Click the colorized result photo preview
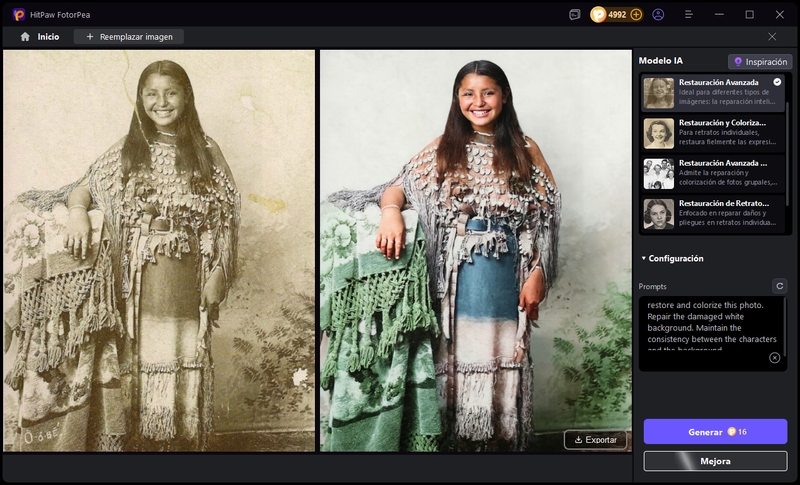Image resolution: width=800 pixels, height=485 pixels. point(476,250)
